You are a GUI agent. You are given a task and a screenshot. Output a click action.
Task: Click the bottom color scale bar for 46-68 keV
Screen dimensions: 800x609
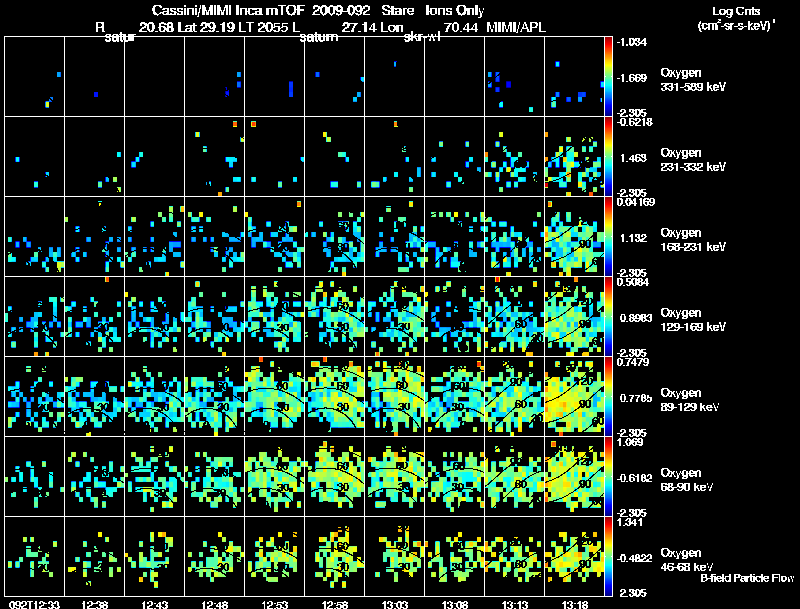608,556
